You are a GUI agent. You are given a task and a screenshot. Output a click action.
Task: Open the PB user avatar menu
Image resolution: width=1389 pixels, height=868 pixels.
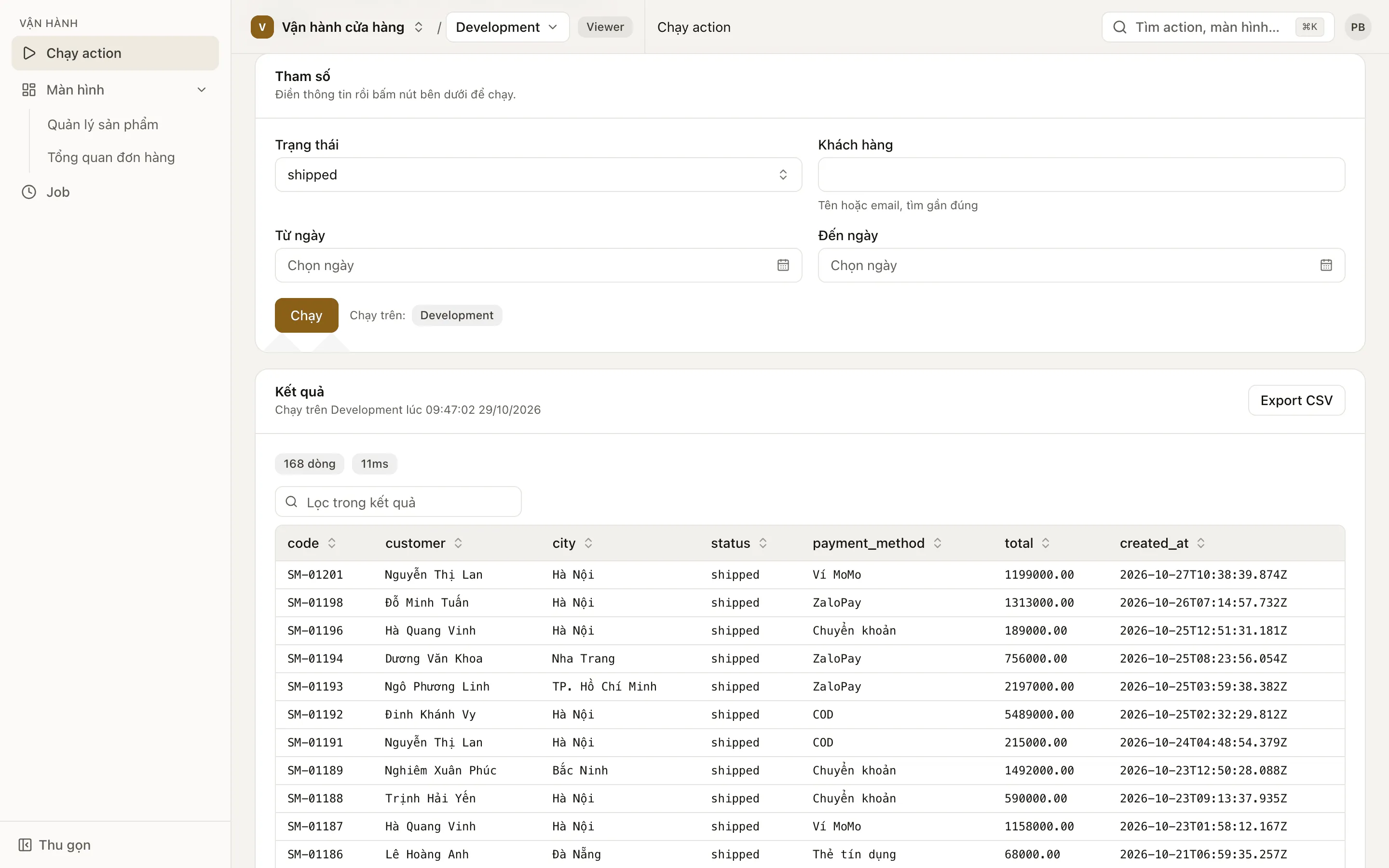click(x=1358, y=27)
